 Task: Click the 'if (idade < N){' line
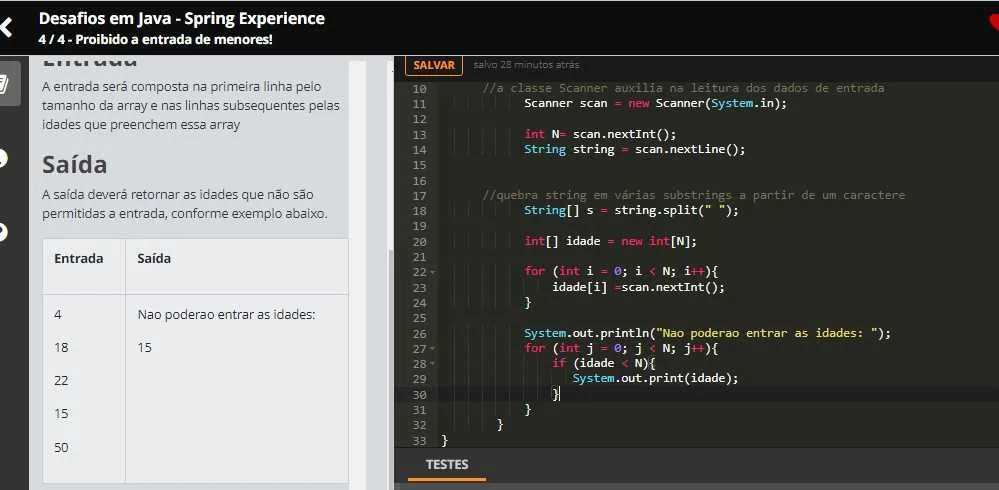tap(604, 364)
